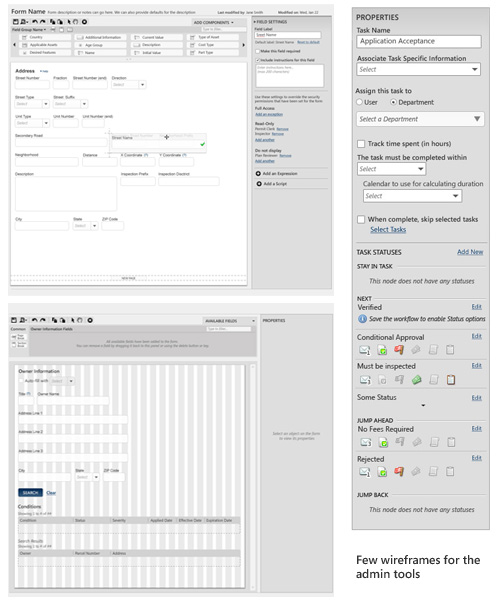Click the blue SEARCH button
This screenshot has height=600, width=498.
point(30,492)
